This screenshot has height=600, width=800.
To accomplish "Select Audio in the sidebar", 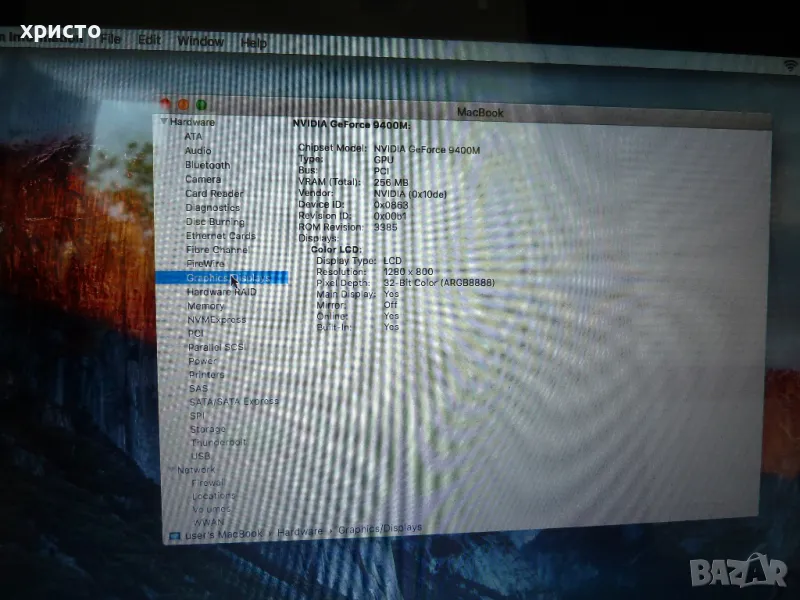I will click(x=198, y=151).
